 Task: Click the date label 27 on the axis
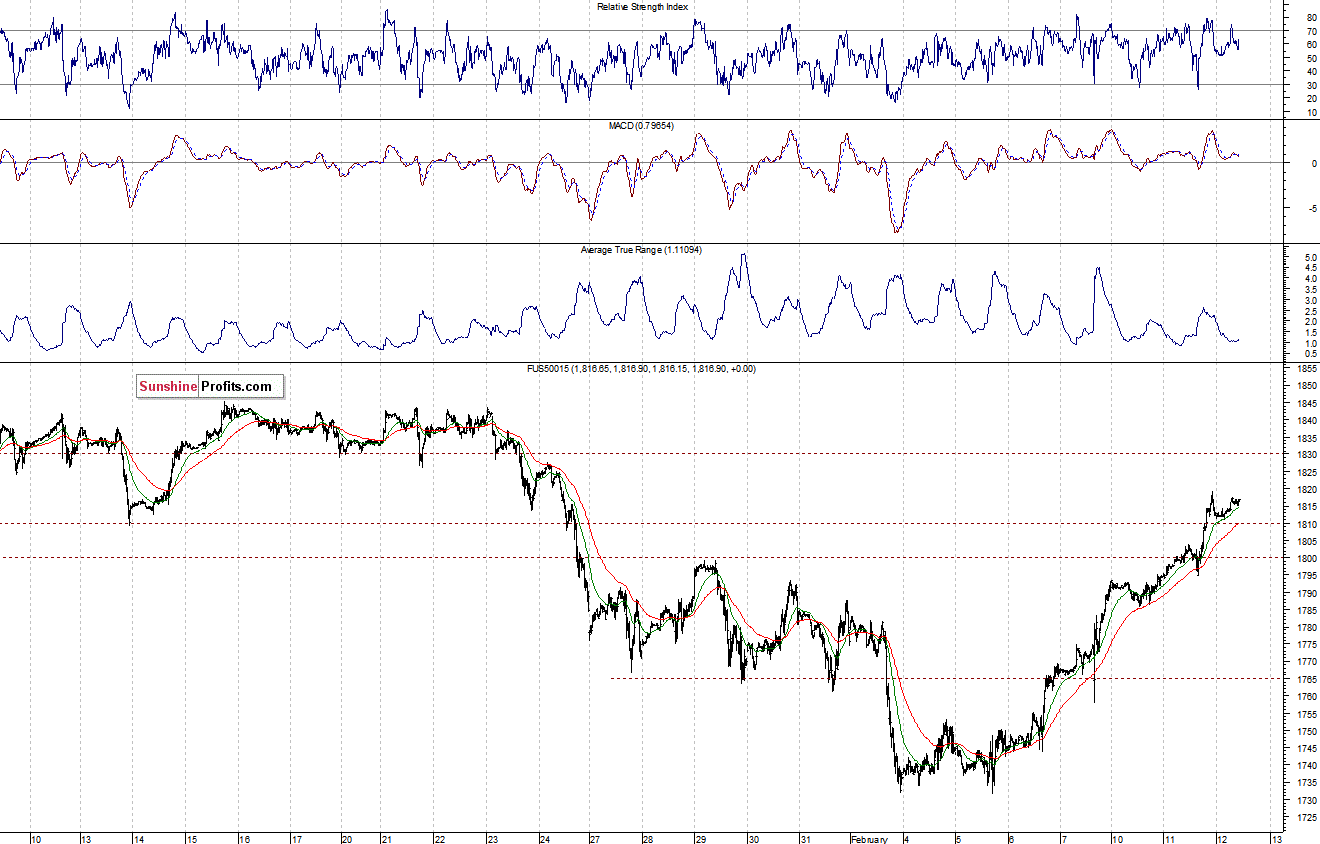(595, 838)
